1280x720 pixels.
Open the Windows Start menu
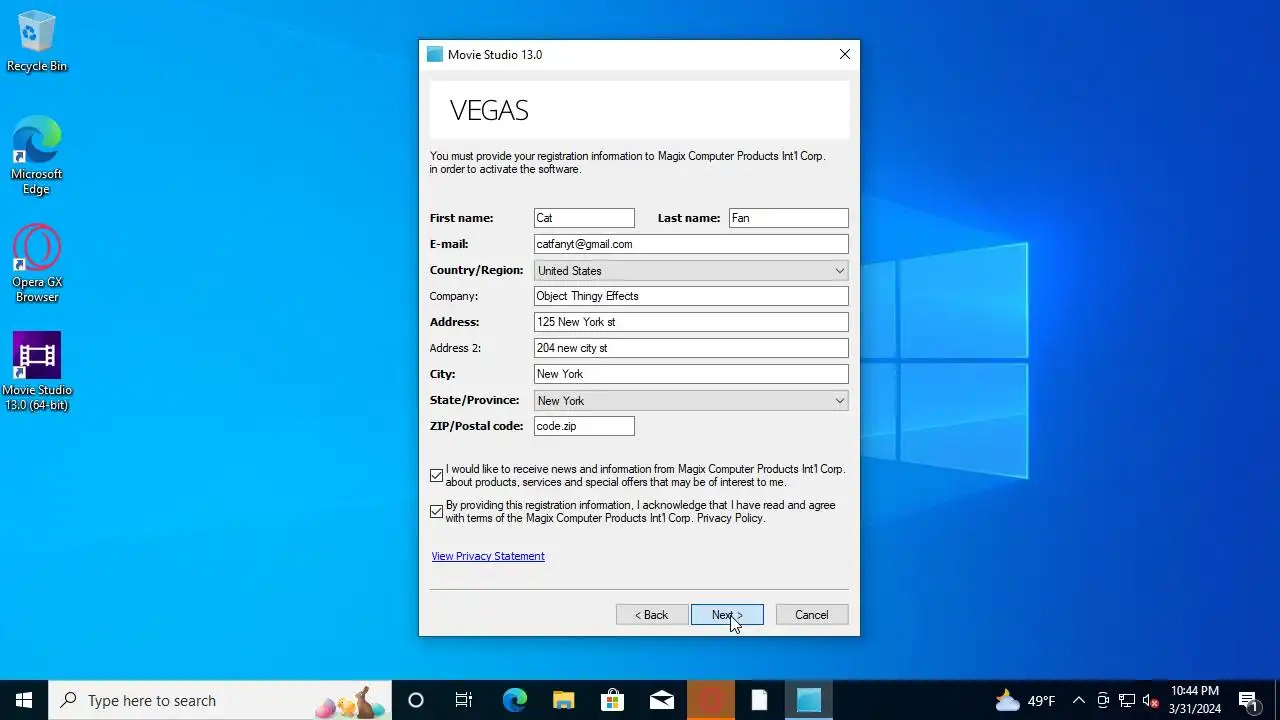(24, 700)
